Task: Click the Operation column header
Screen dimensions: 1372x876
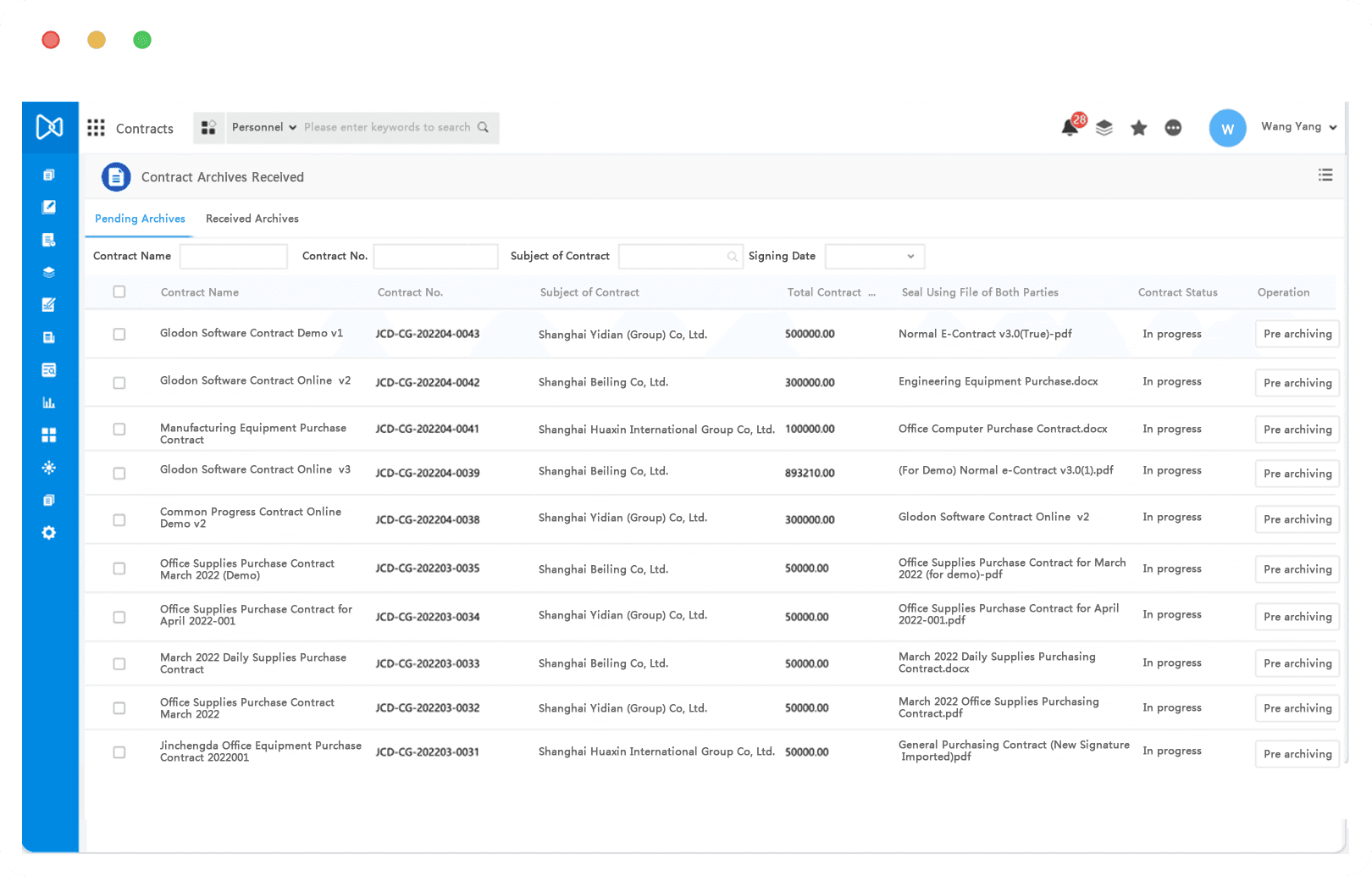Action: (1283, 292)
